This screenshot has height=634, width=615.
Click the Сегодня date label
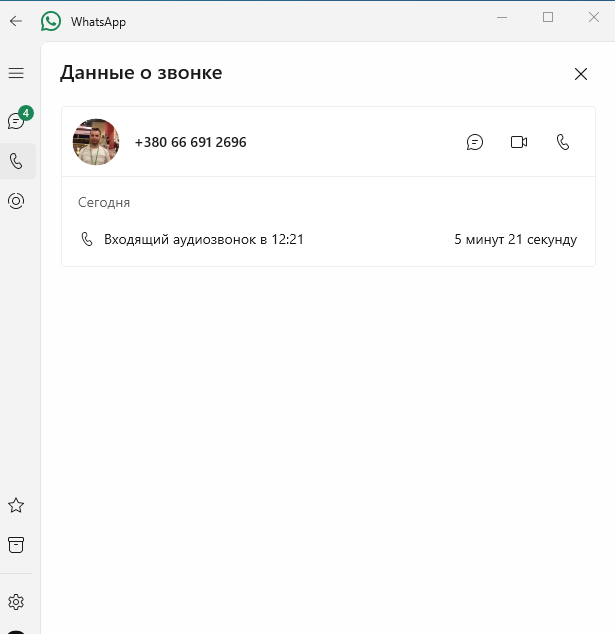click(104, 203)
